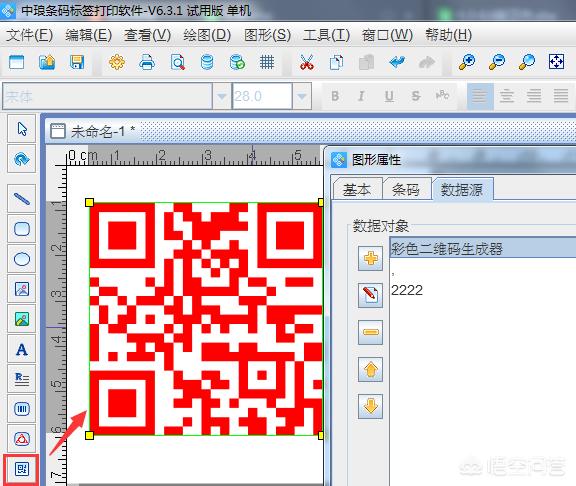Open the font size dropdown arrow
Screen dimensions: 576x486
(302, 96)
